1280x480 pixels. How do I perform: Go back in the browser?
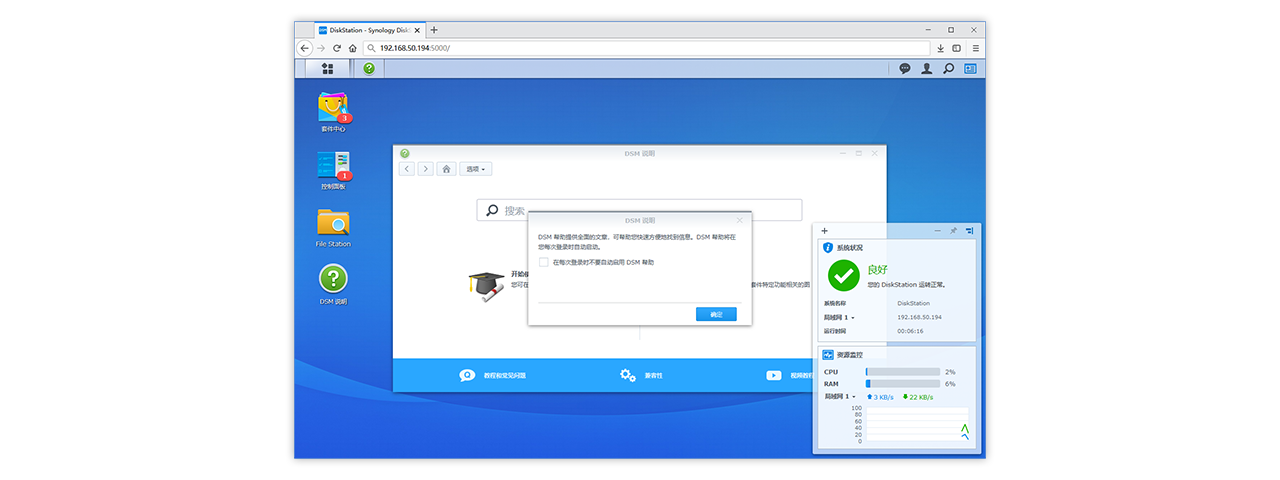pyautogui.click(x=304, y=48)
